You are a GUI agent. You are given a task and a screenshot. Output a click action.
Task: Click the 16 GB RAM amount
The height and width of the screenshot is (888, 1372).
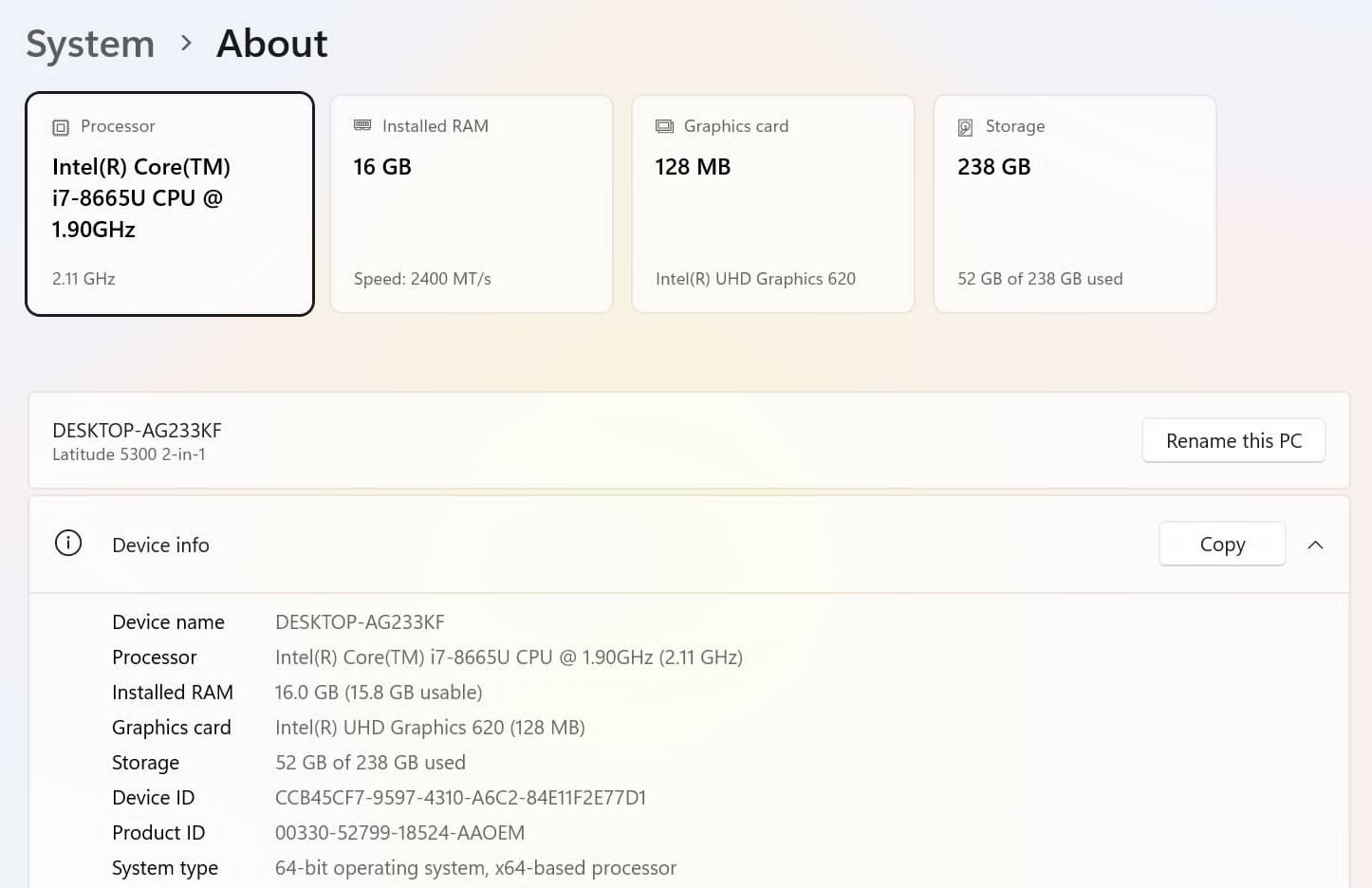(382, 167)
